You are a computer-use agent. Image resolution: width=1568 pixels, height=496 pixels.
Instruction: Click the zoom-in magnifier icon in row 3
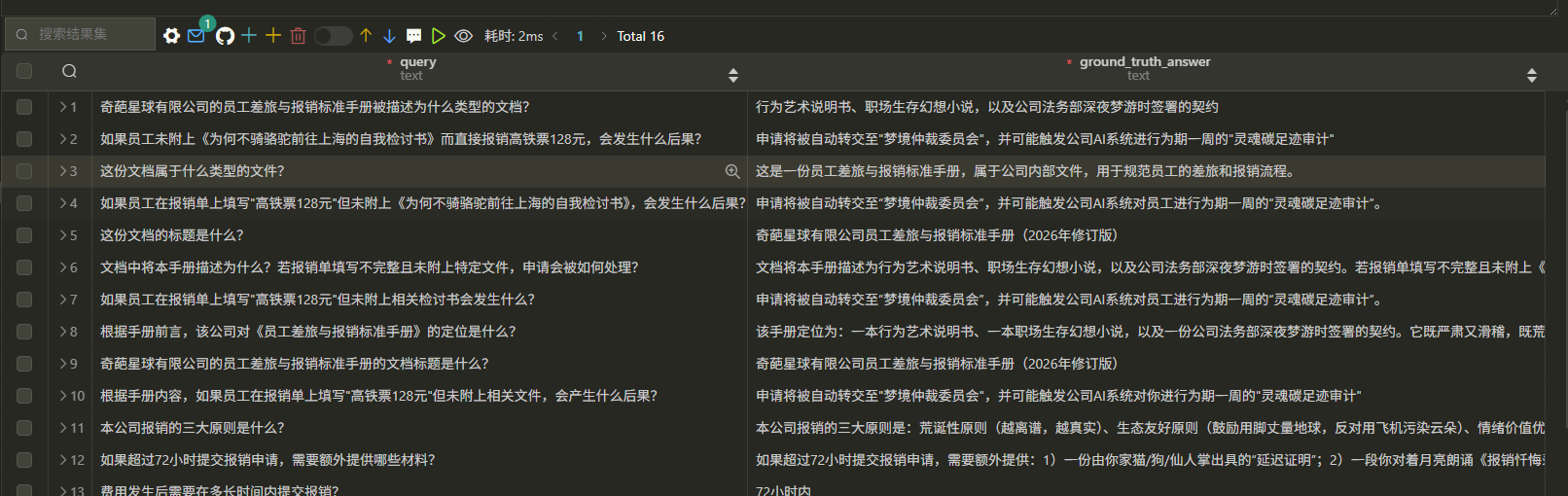(x=732, y=171)
